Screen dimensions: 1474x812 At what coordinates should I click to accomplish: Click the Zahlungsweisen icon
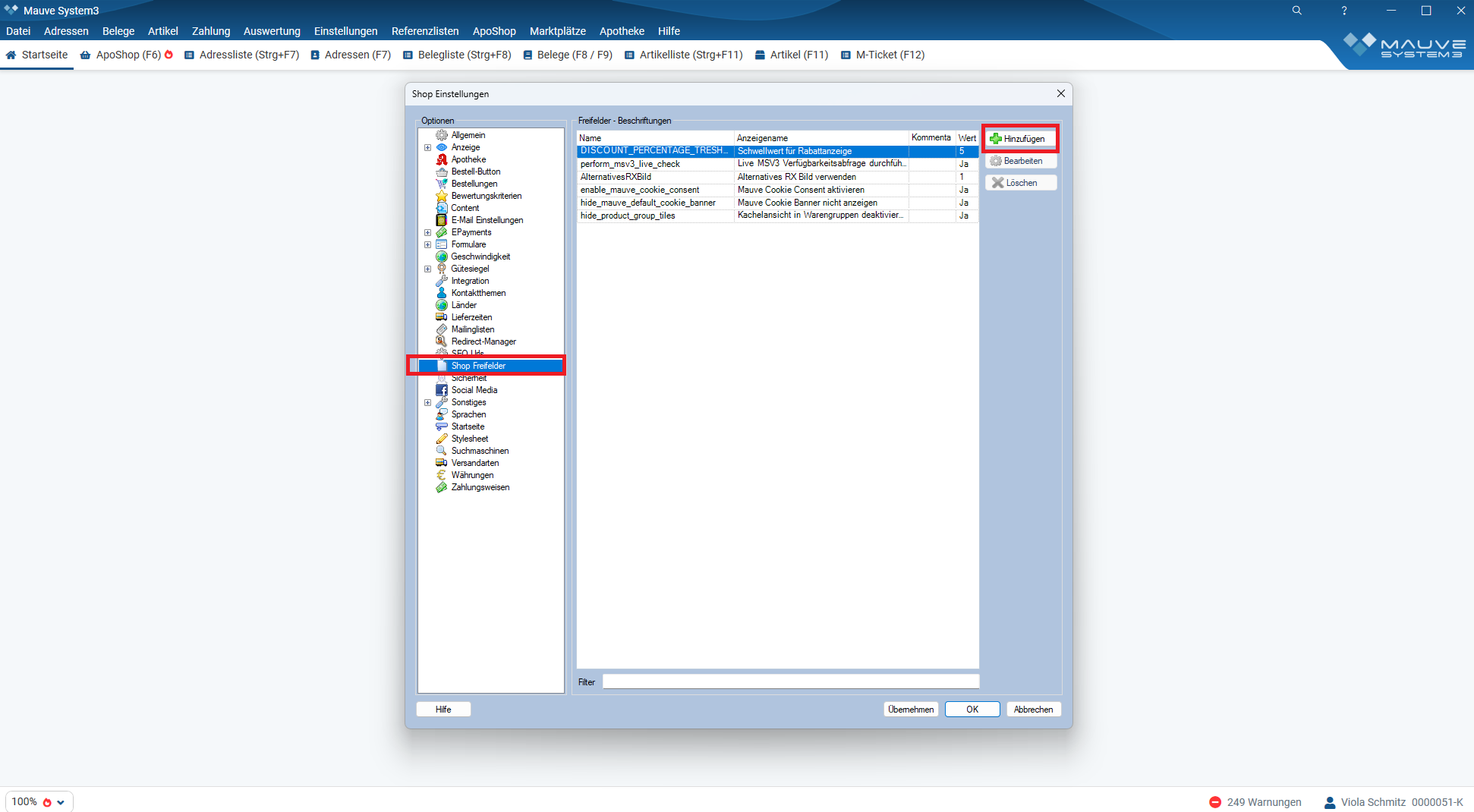pyautogui.click(x=442, y=487)
